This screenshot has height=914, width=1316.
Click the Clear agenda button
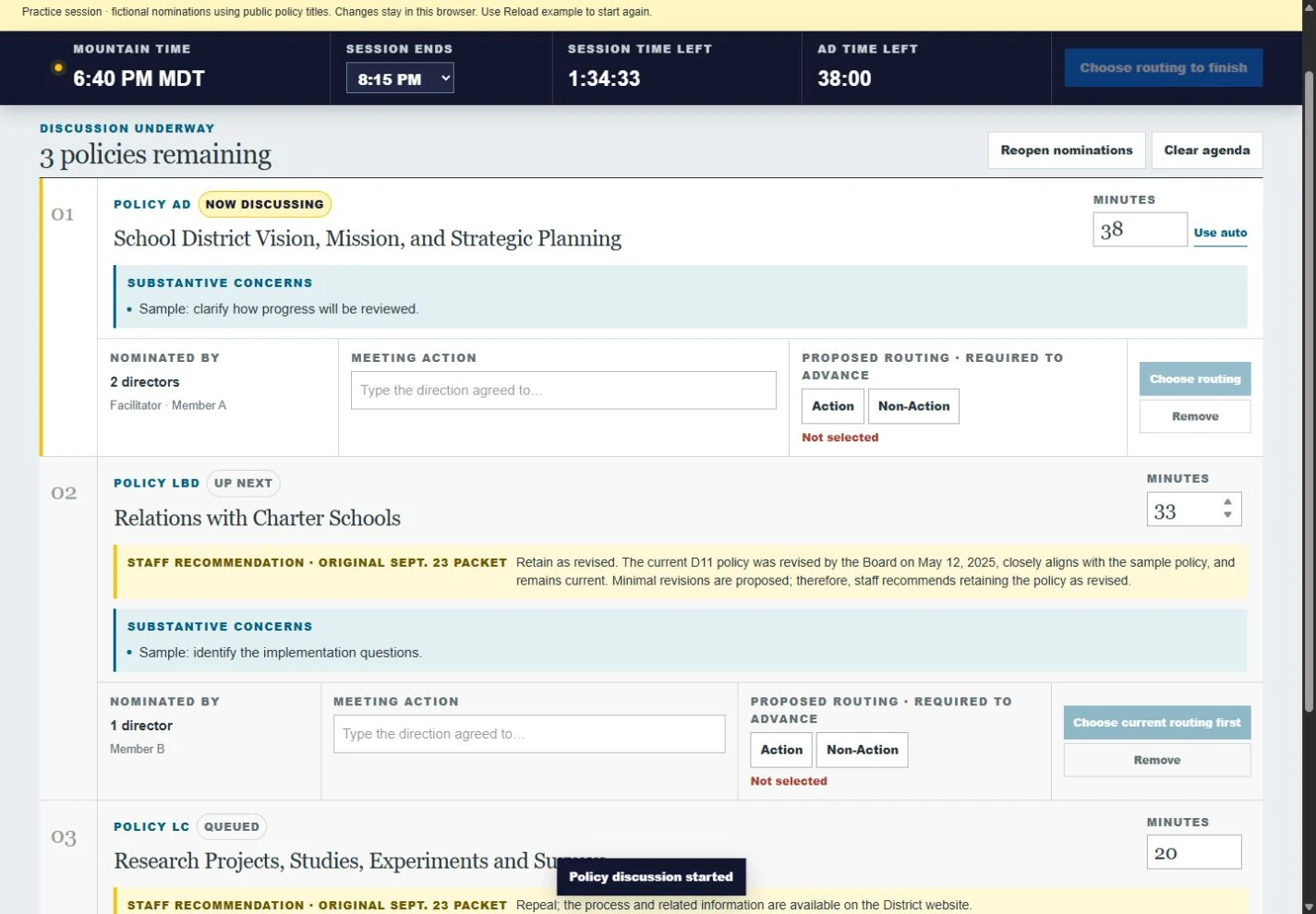[1206, 150]
